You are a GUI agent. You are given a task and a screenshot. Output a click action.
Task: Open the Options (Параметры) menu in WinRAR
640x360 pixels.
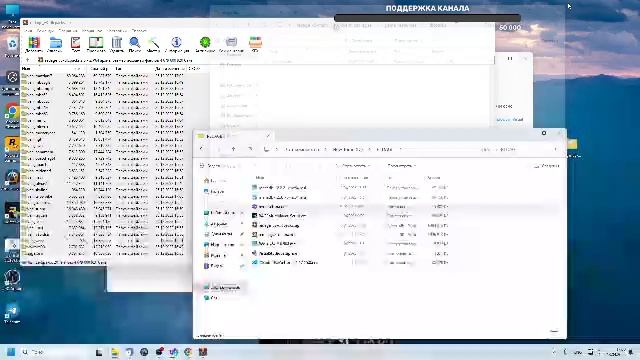click(117, 31)
